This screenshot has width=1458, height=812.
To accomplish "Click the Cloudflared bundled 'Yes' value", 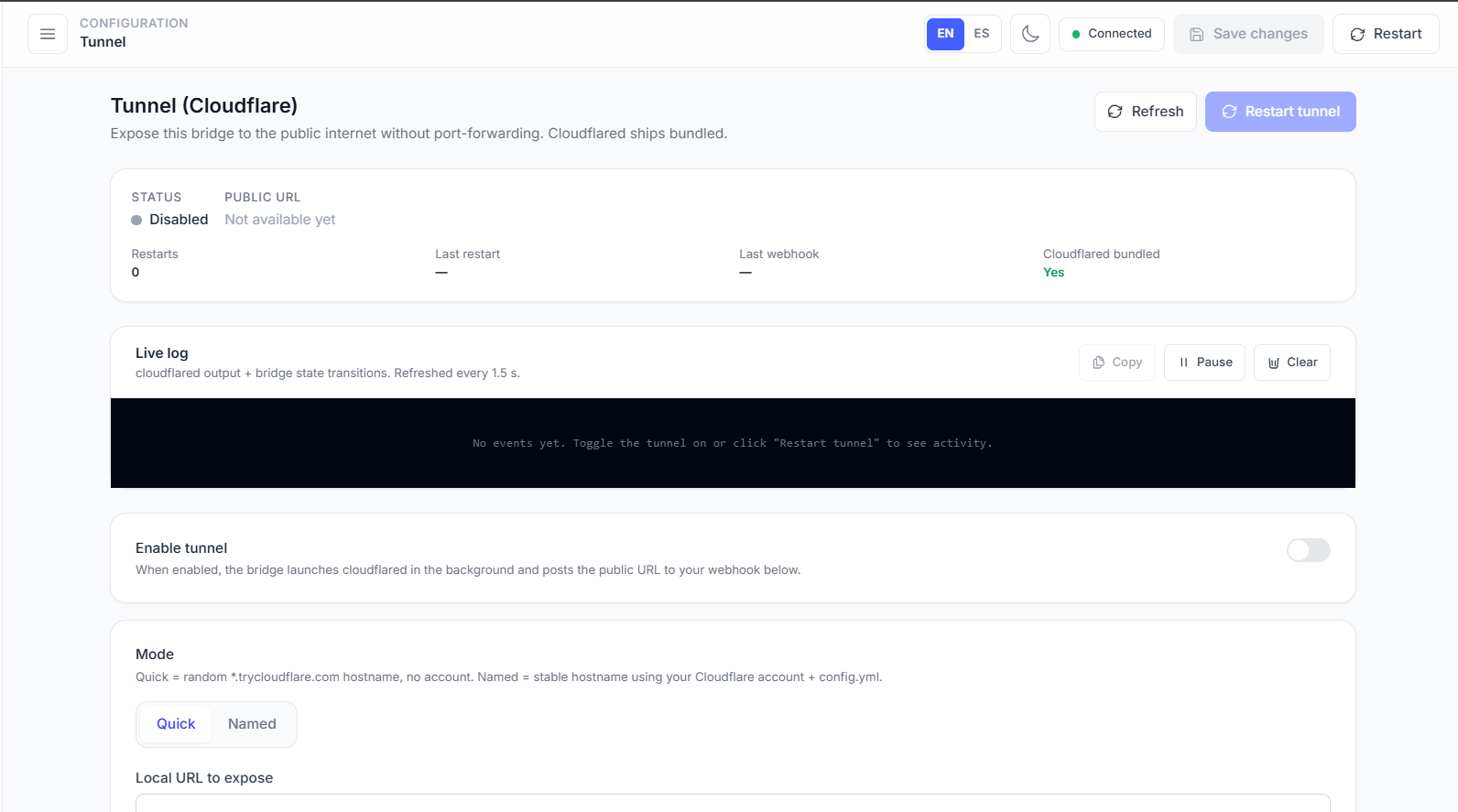I will coord(1053,273).
